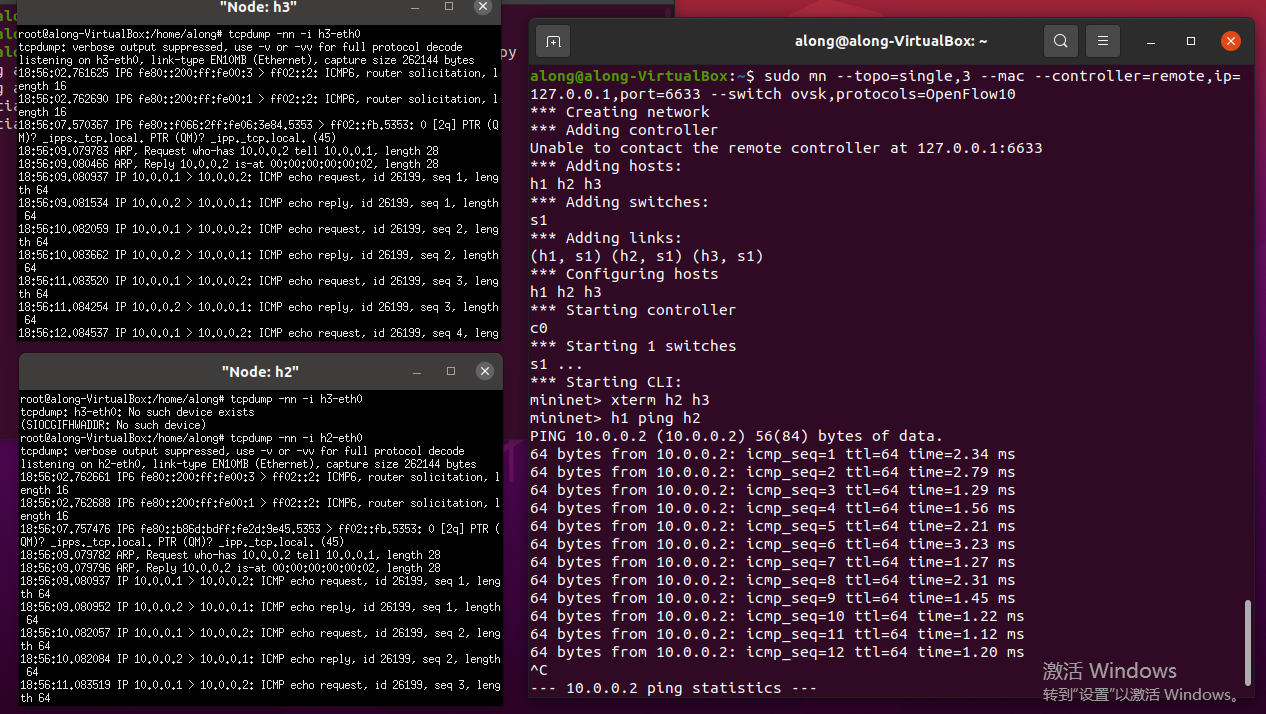Click "*** Starting 1 switches" line
Image resolution: width=1266 pixels, height=714 pixels.
pos(633,346)
